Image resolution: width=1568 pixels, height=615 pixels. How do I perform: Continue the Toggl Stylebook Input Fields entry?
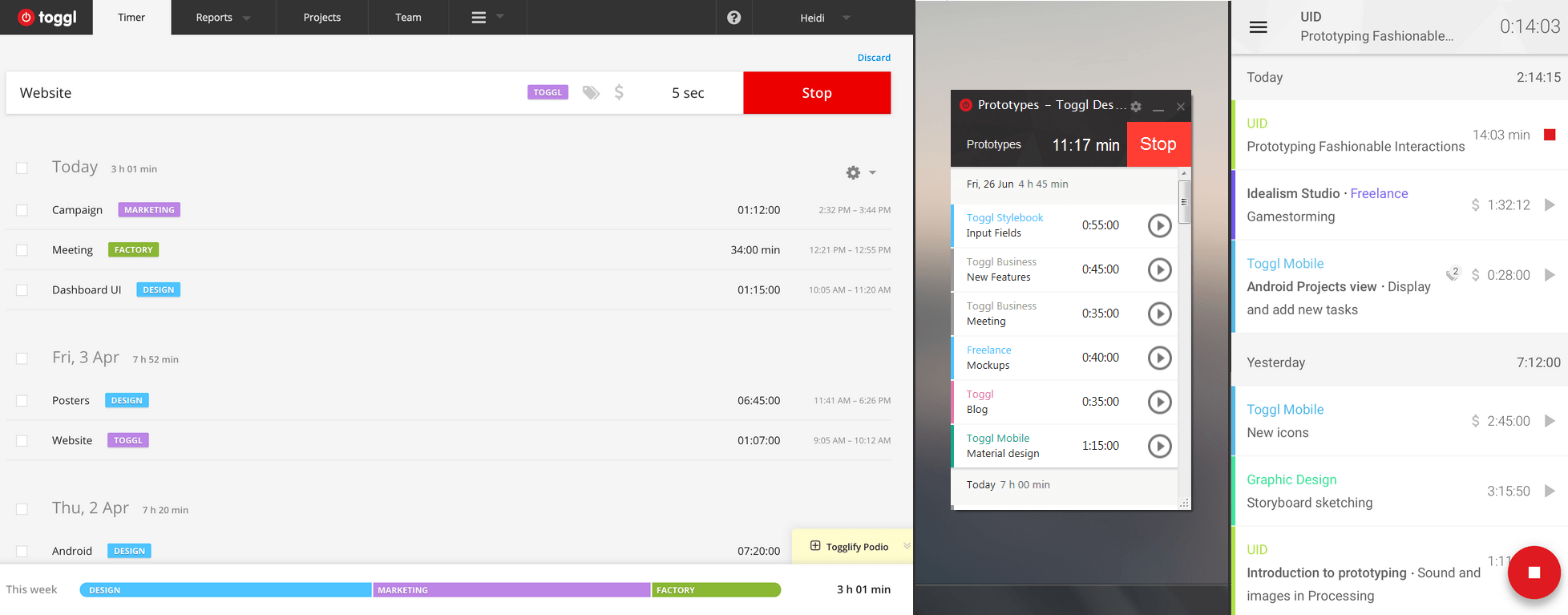[x=1159, y=226]
